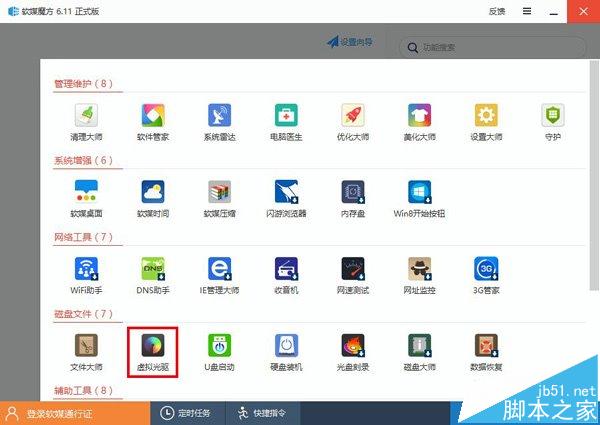This screenshot has width=600, height=425.
Task: Open IE管理大师 icon
Action: 219,276
